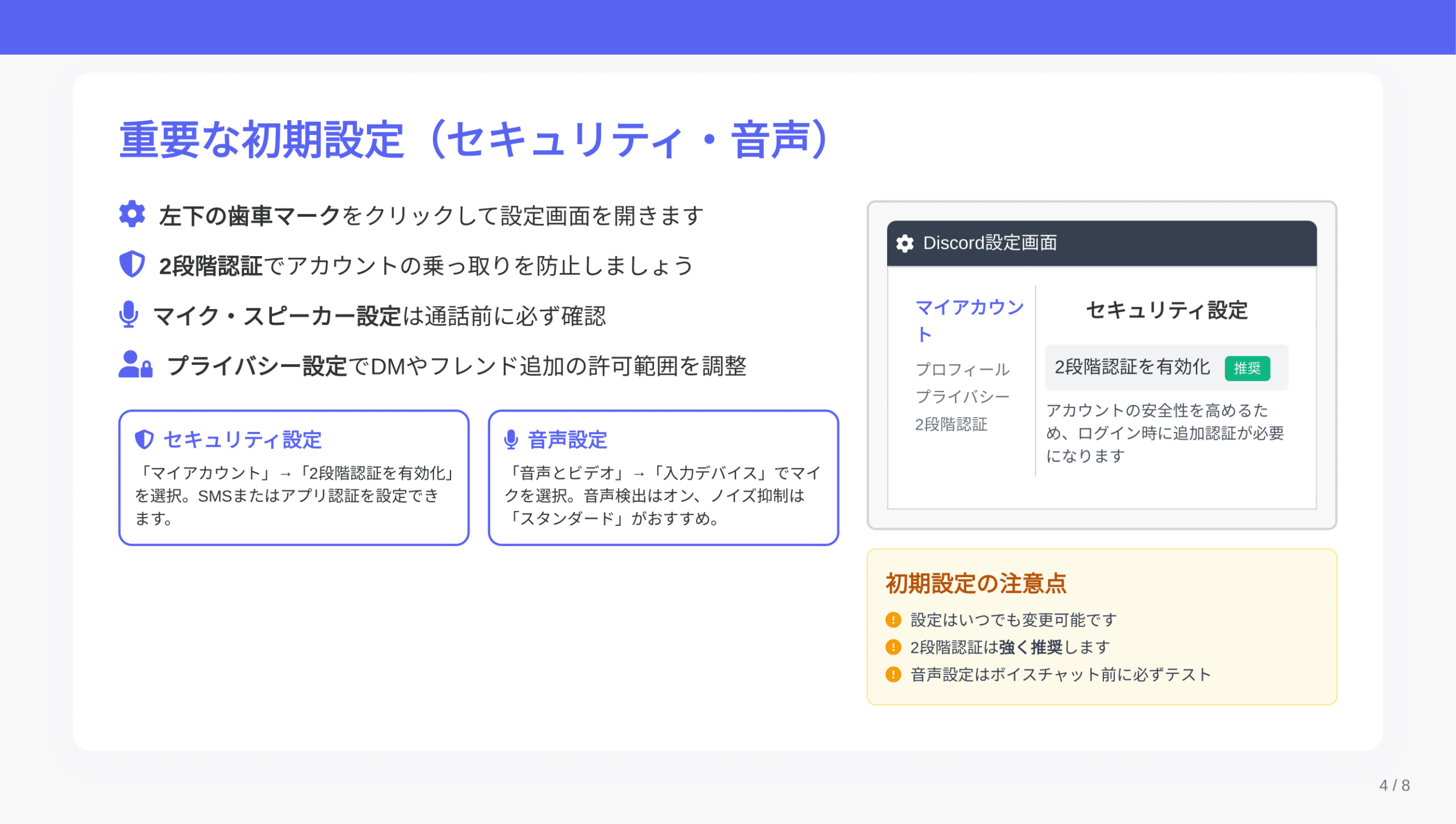
Task: Click the 2段階認証を有効化 button
Action: pos(1132,367)
